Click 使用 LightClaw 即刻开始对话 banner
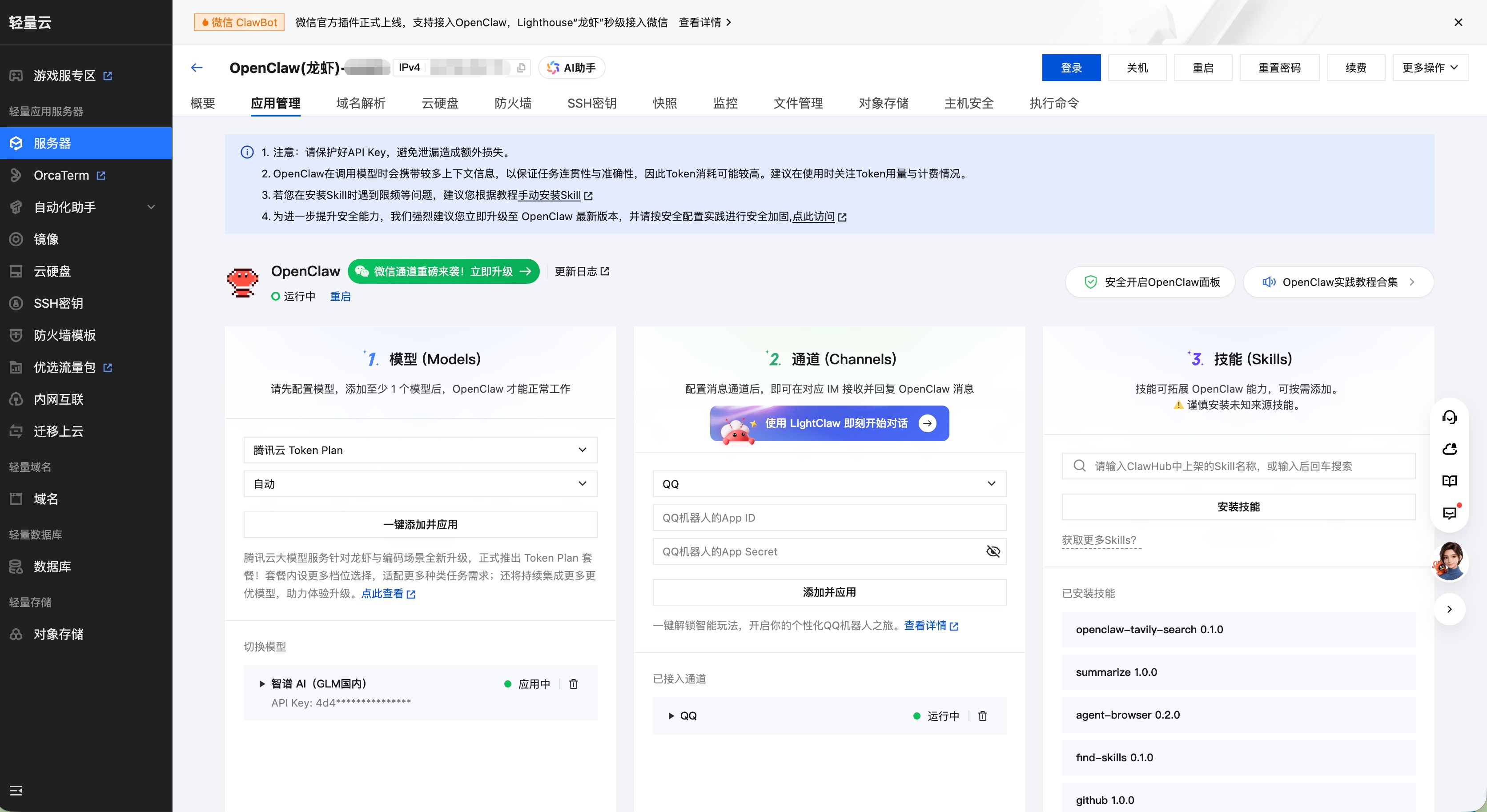This screenshot has width=1487, height=812. click(x=829, y=424)
